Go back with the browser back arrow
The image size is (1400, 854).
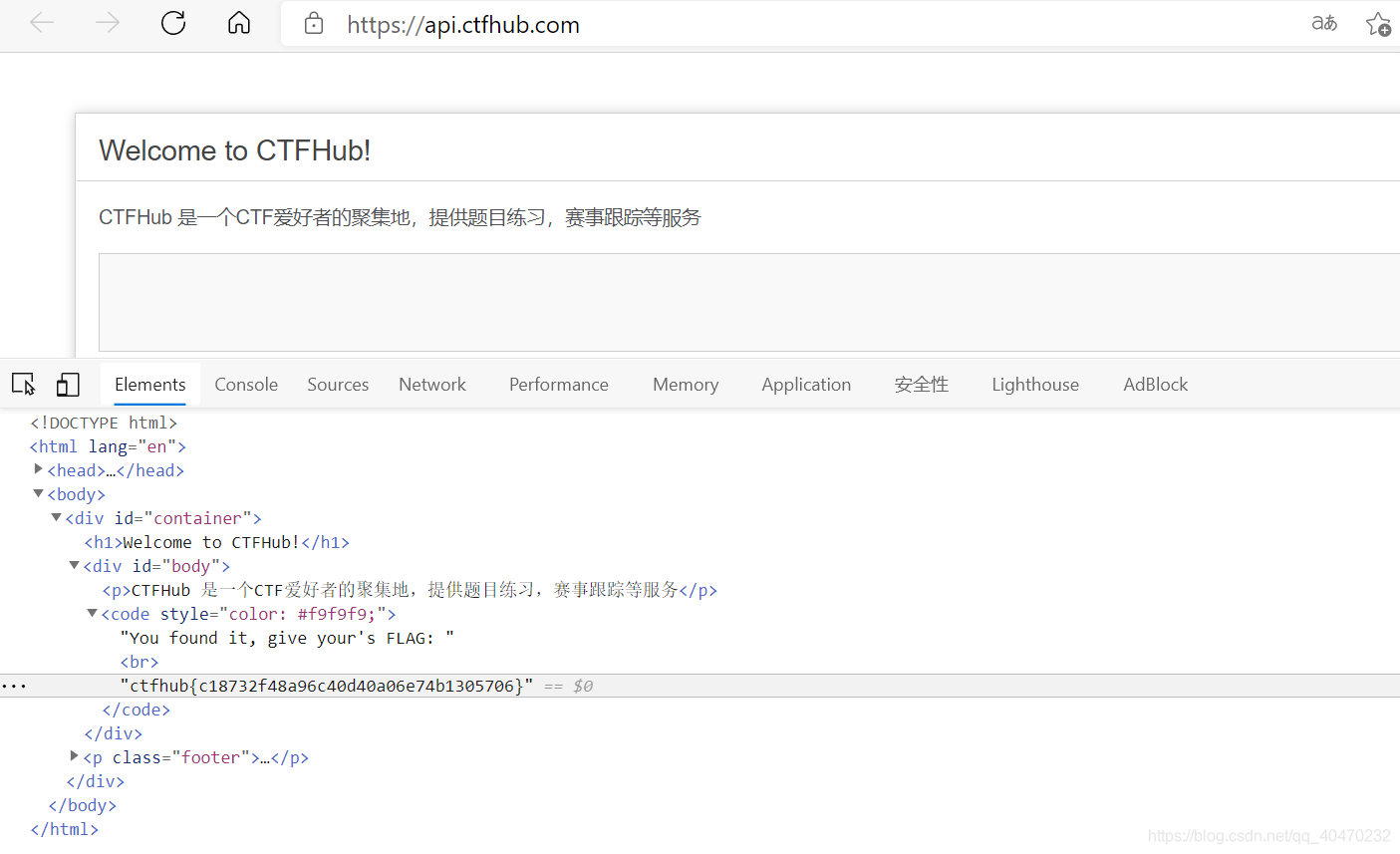42,23
